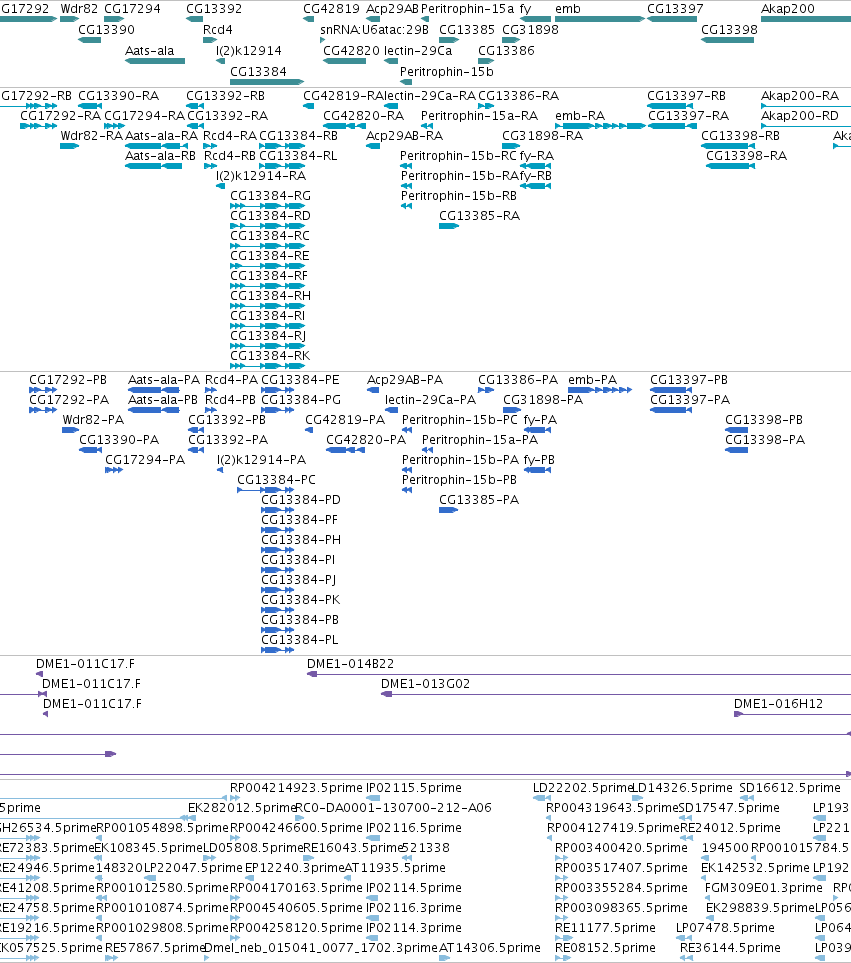This screenshot has width=851, height=963.
Task: Select EST RE57867.5prime
Action: tap(155, 948)
